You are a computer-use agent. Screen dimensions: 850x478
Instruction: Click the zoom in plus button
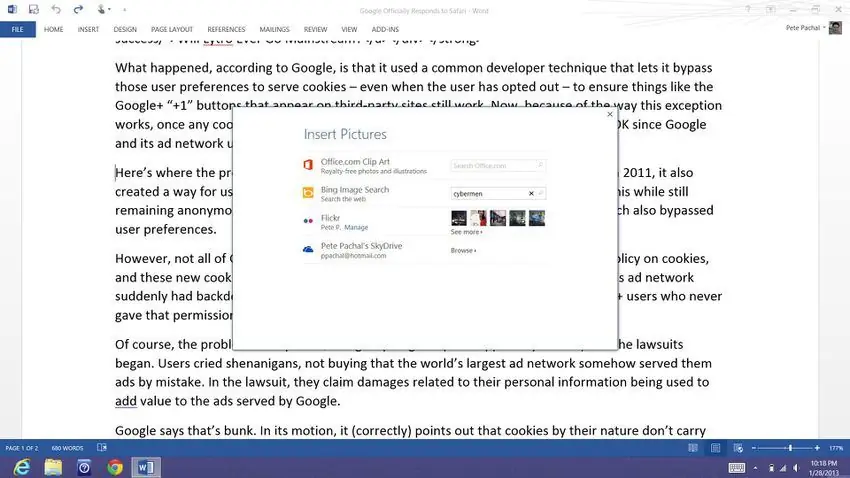click(817, 448)
